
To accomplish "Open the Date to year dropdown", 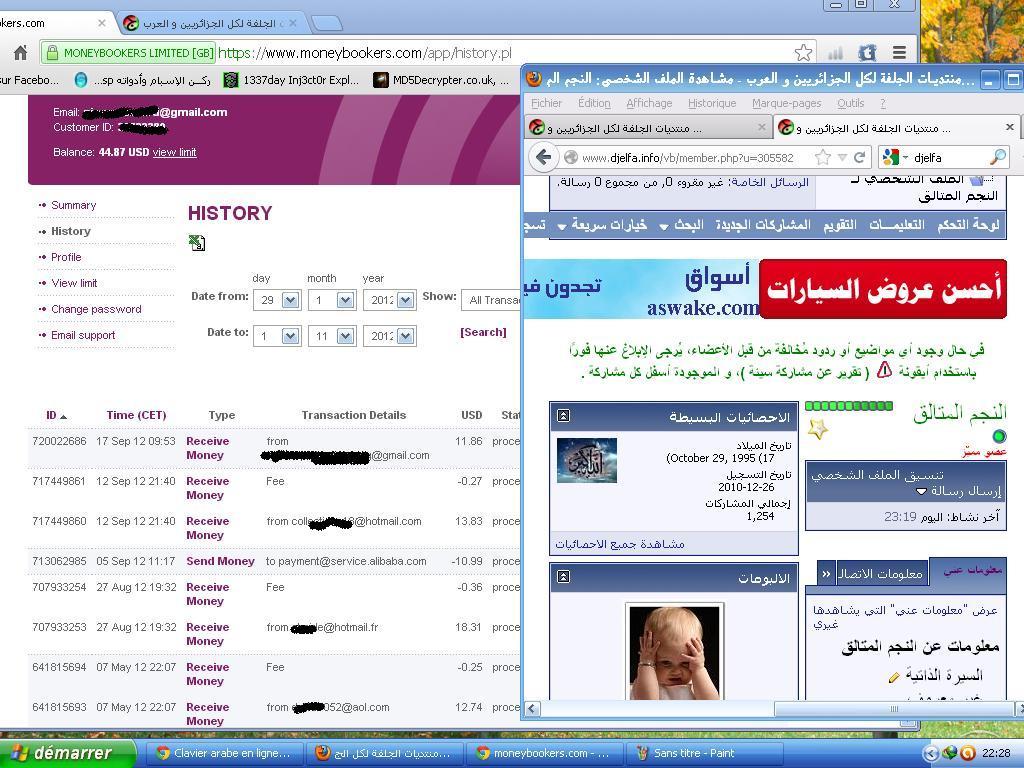I will click(406, 336).
